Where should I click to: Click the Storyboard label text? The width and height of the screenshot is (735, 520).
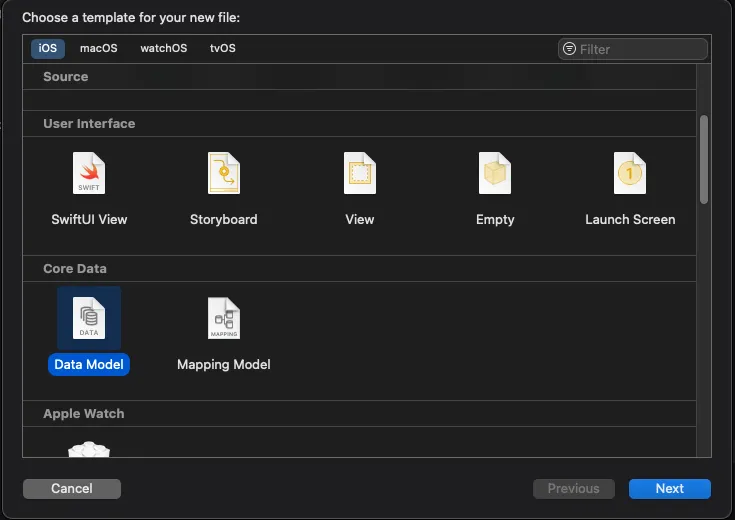[x=224, y=219]
